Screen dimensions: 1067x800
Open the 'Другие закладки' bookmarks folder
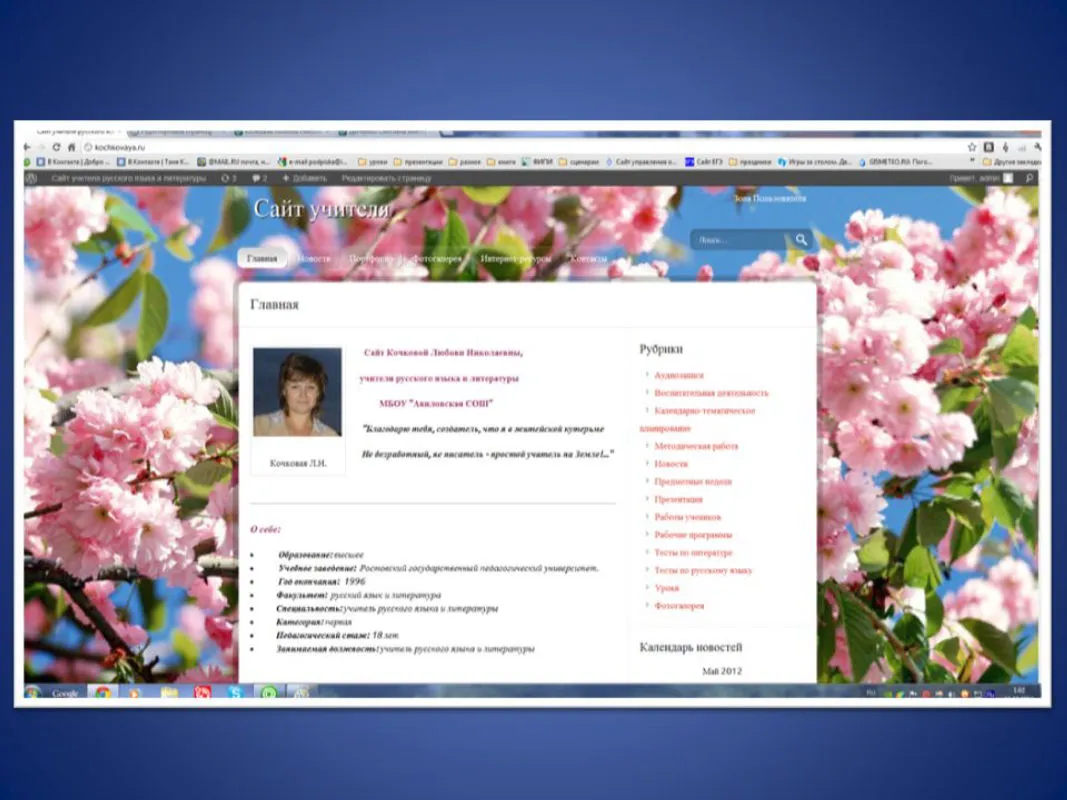coord(1010,161)
